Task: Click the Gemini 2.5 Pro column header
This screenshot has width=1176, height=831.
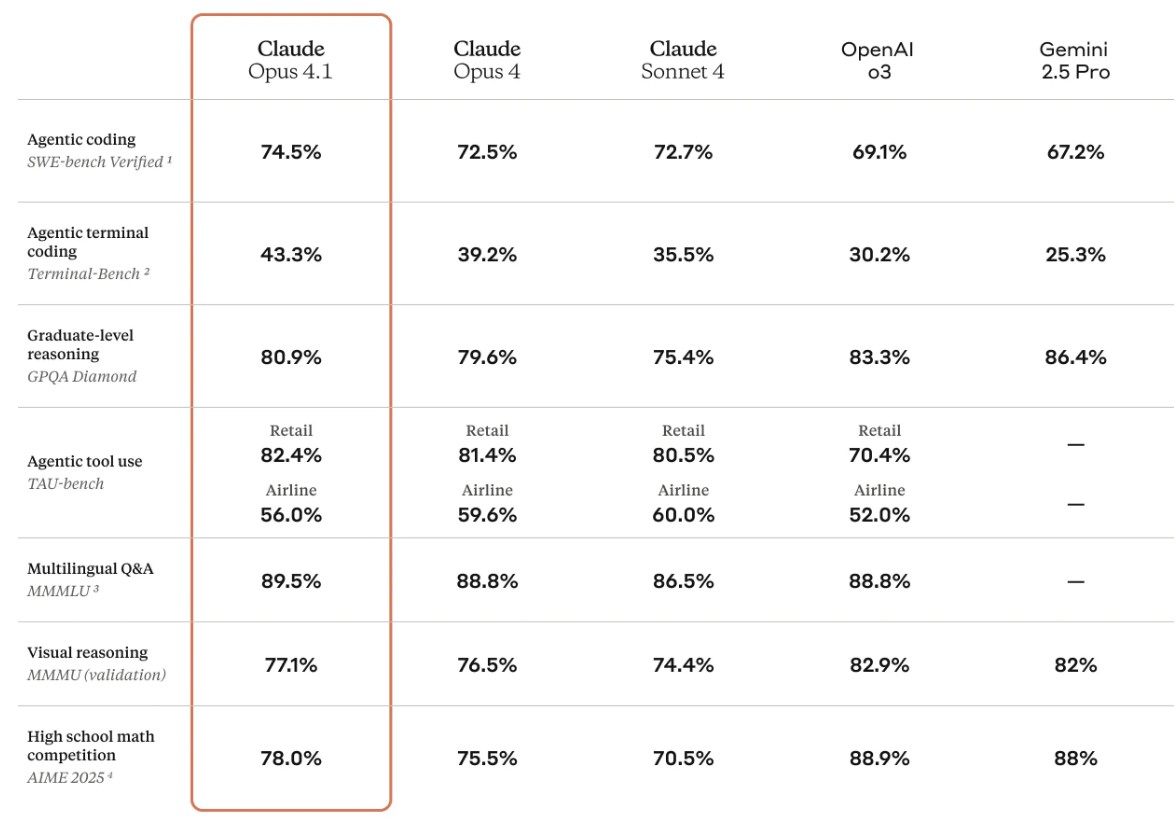Action: pos(1075,60)
